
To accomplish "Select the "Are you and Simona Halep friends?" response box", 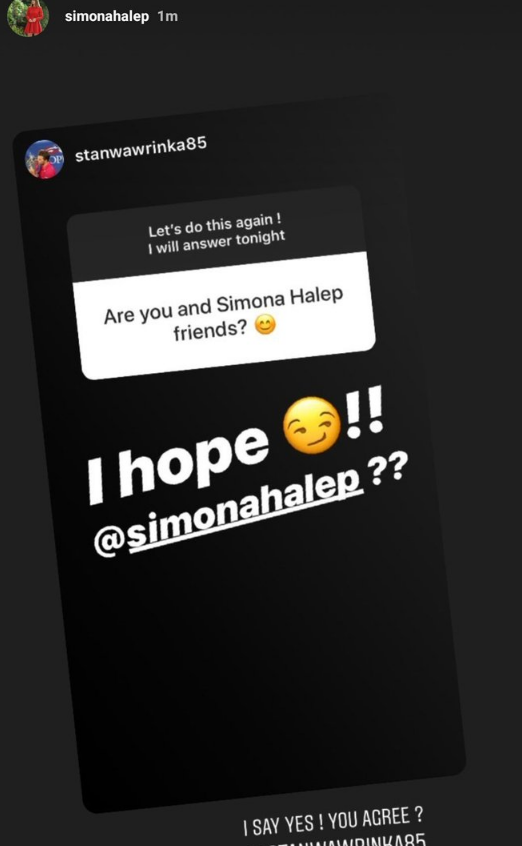I will (223, 315).
